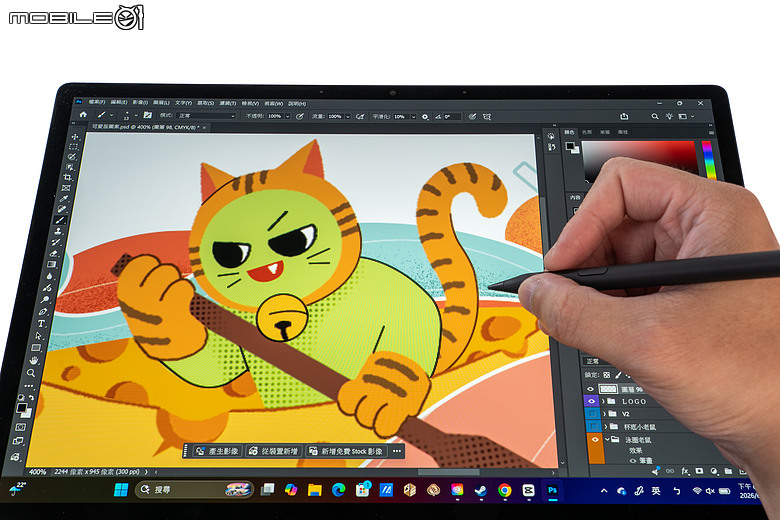
Task: Click the add layer mask icon
Action: 699,471
